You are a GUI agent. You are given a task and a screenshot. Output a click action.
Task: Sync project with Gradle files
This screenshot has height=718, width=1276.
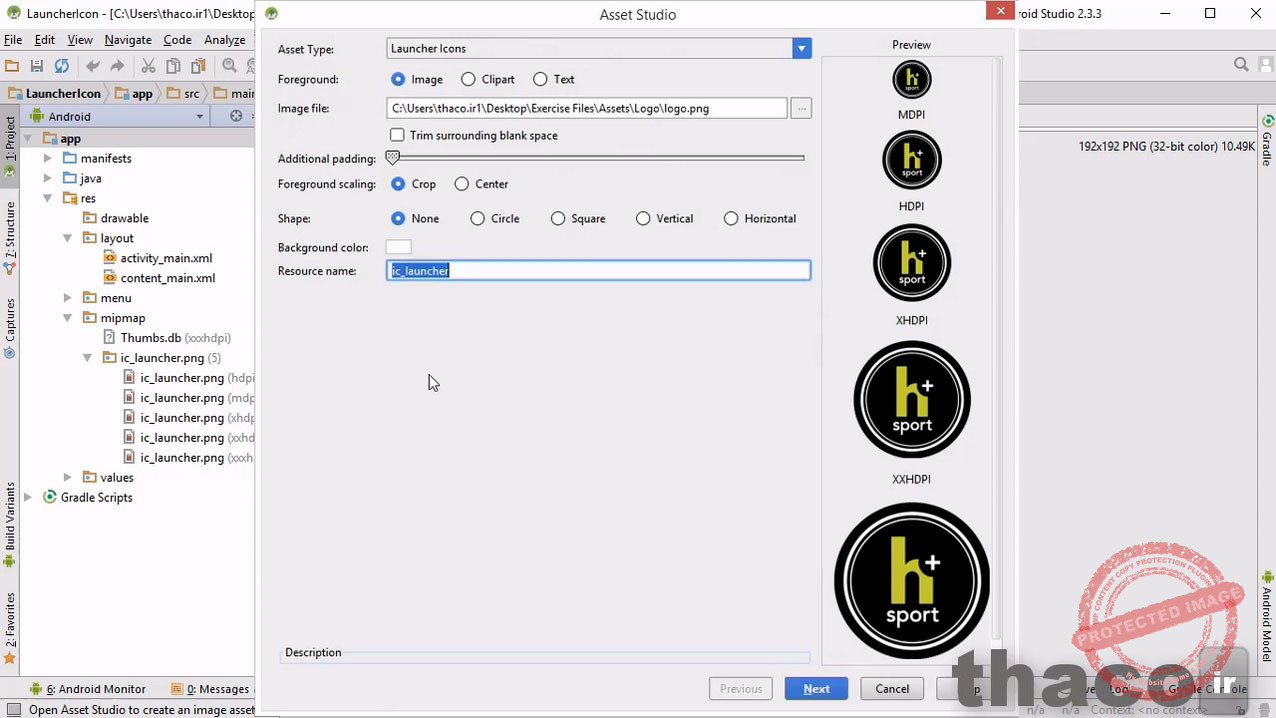[61, 65]
